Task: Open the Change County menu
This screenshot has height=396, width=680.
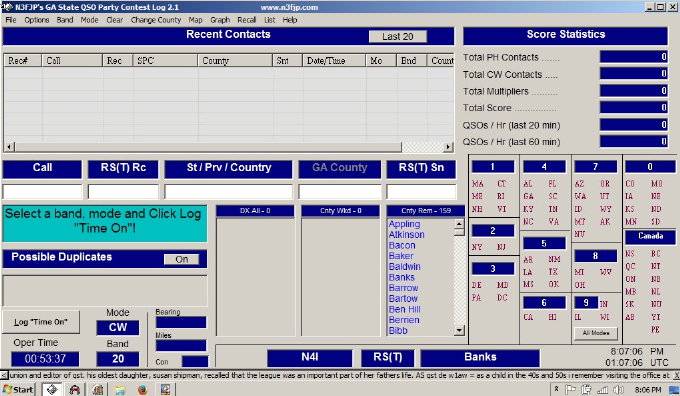Action: click(156, 20)
